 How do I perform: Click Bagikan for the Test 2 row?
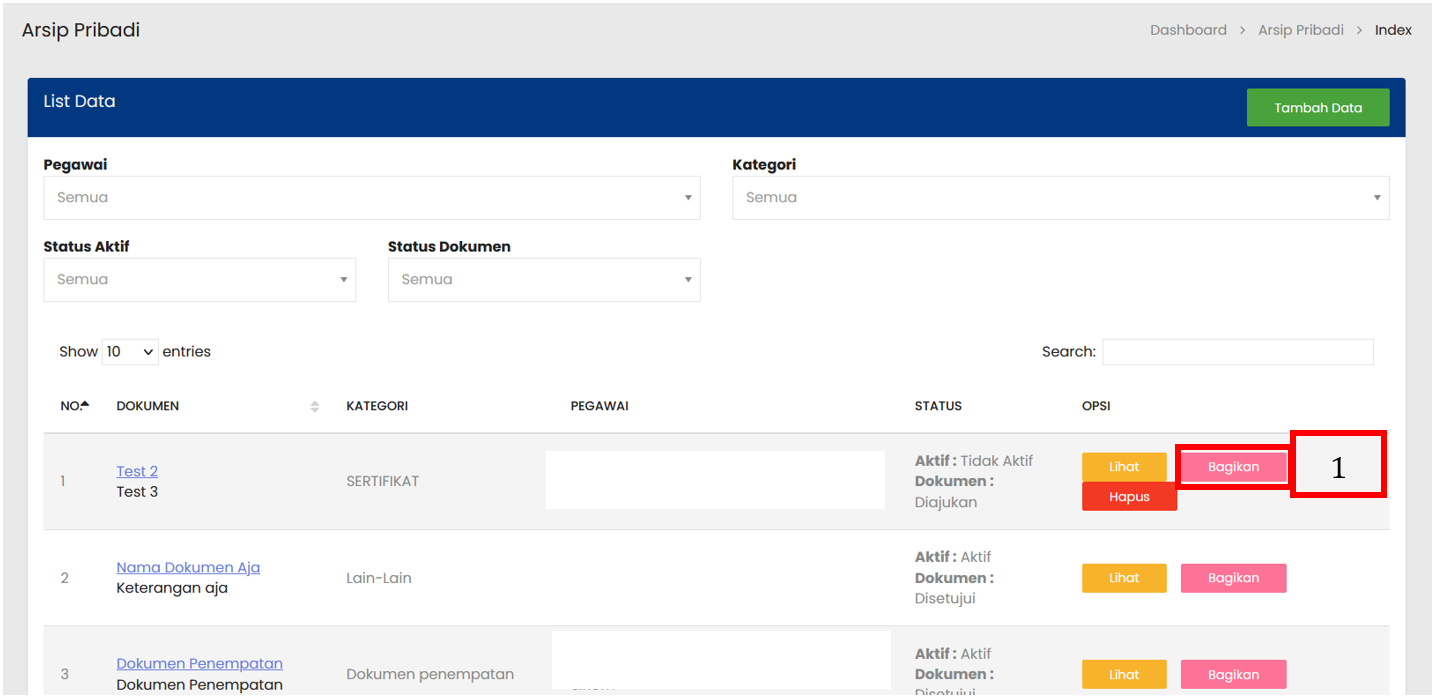(x=1233, y=467)
